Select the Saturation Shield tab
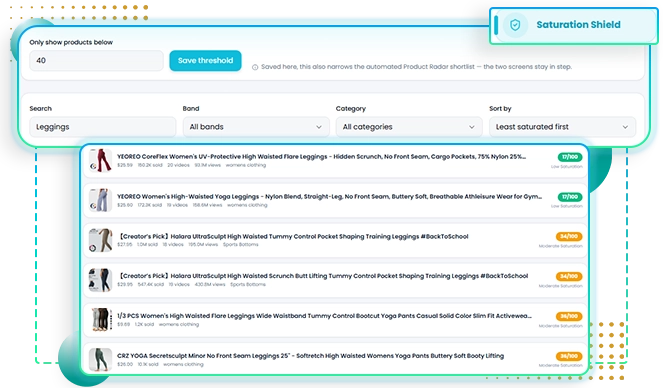 573,25
